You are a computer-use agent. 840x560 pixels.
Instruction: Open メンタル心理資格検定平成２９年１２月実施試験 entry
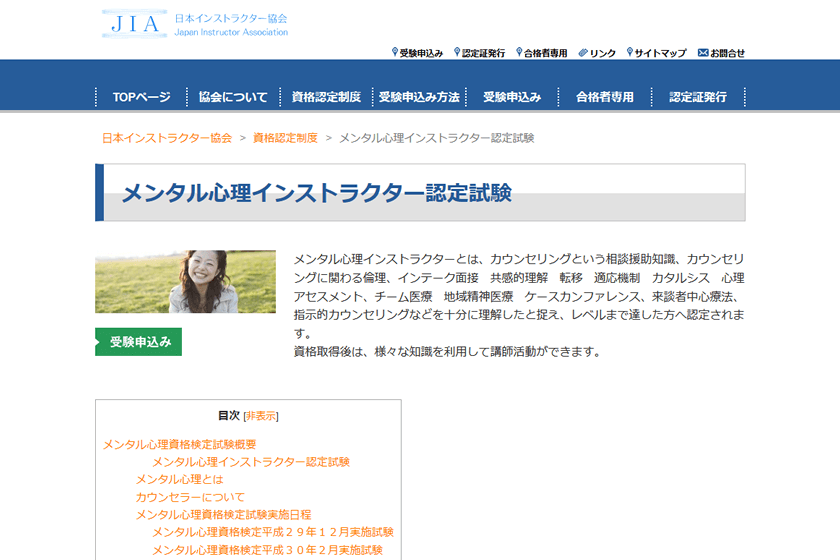[272, 532]
